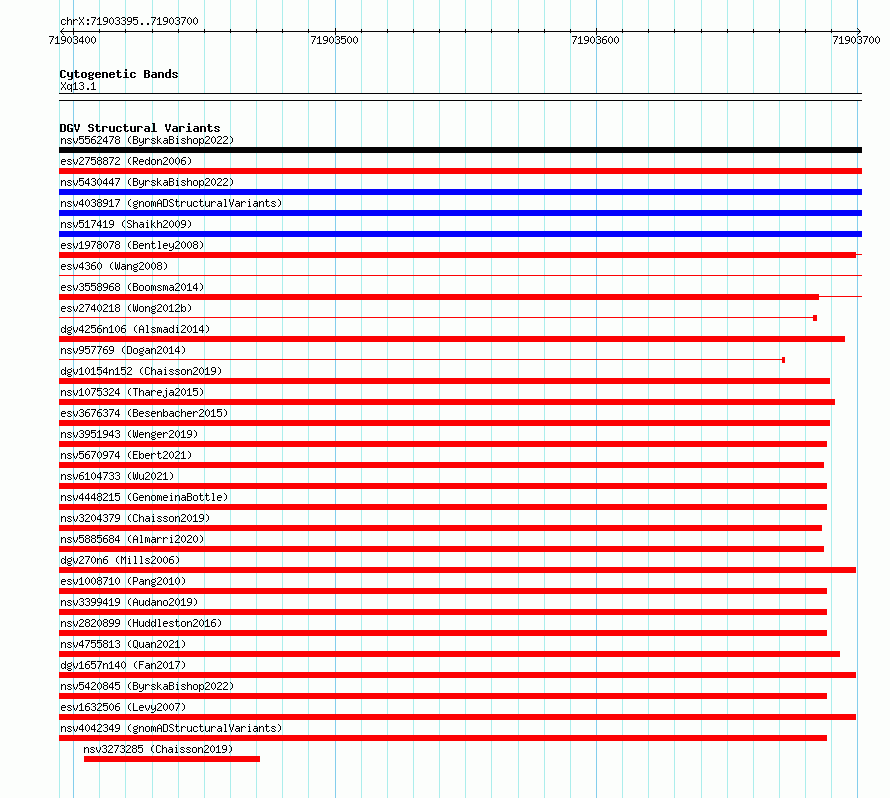The image size is (890, 798).
Task: Select the short red nsv3273285 variant bar
Action: click(x=172, y=759)
